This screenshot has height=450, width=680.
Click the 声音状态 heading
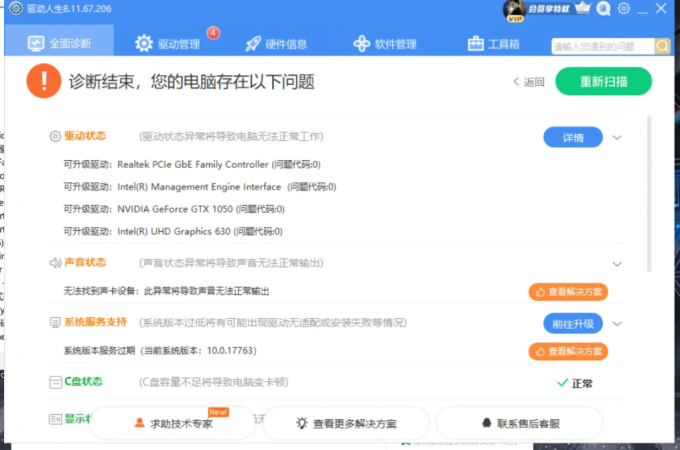pos(85,262)
